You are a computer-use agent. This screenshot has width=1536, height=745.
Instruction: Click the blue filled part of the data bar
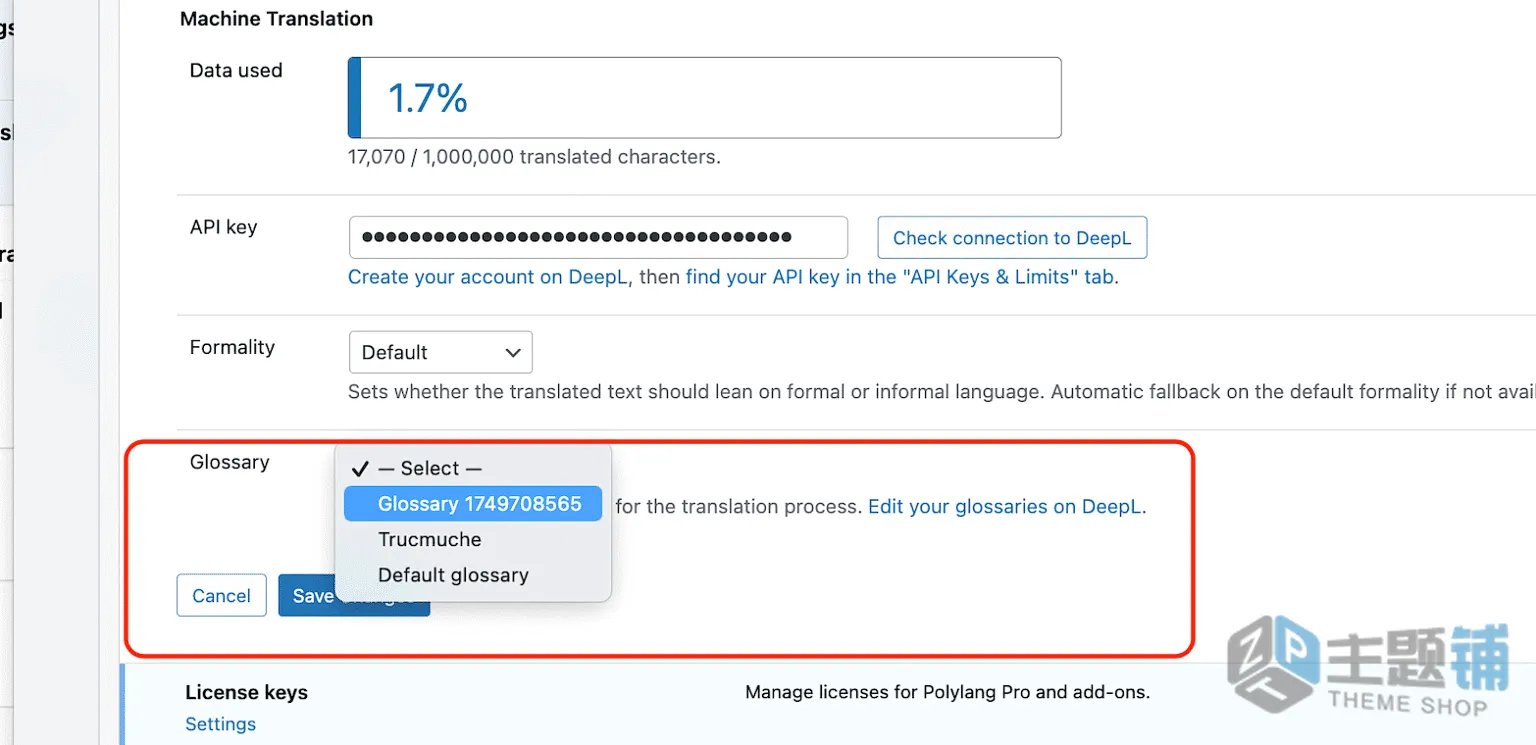(354, 97)
